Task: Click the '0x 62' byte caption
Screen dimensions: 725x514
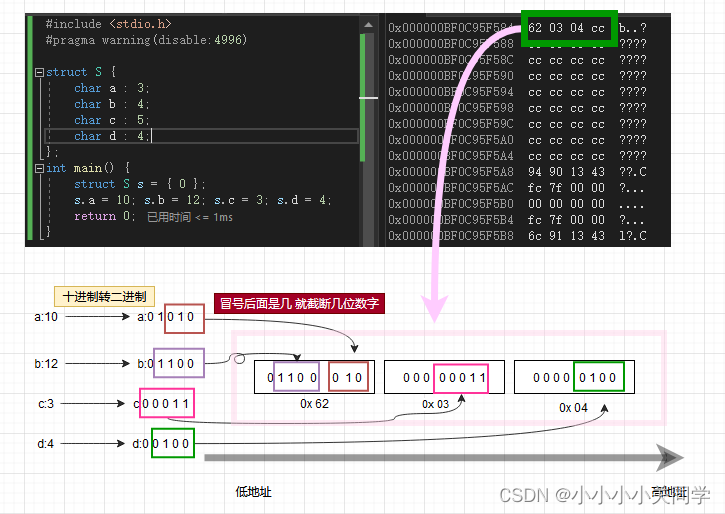Action: coord(314,404)
